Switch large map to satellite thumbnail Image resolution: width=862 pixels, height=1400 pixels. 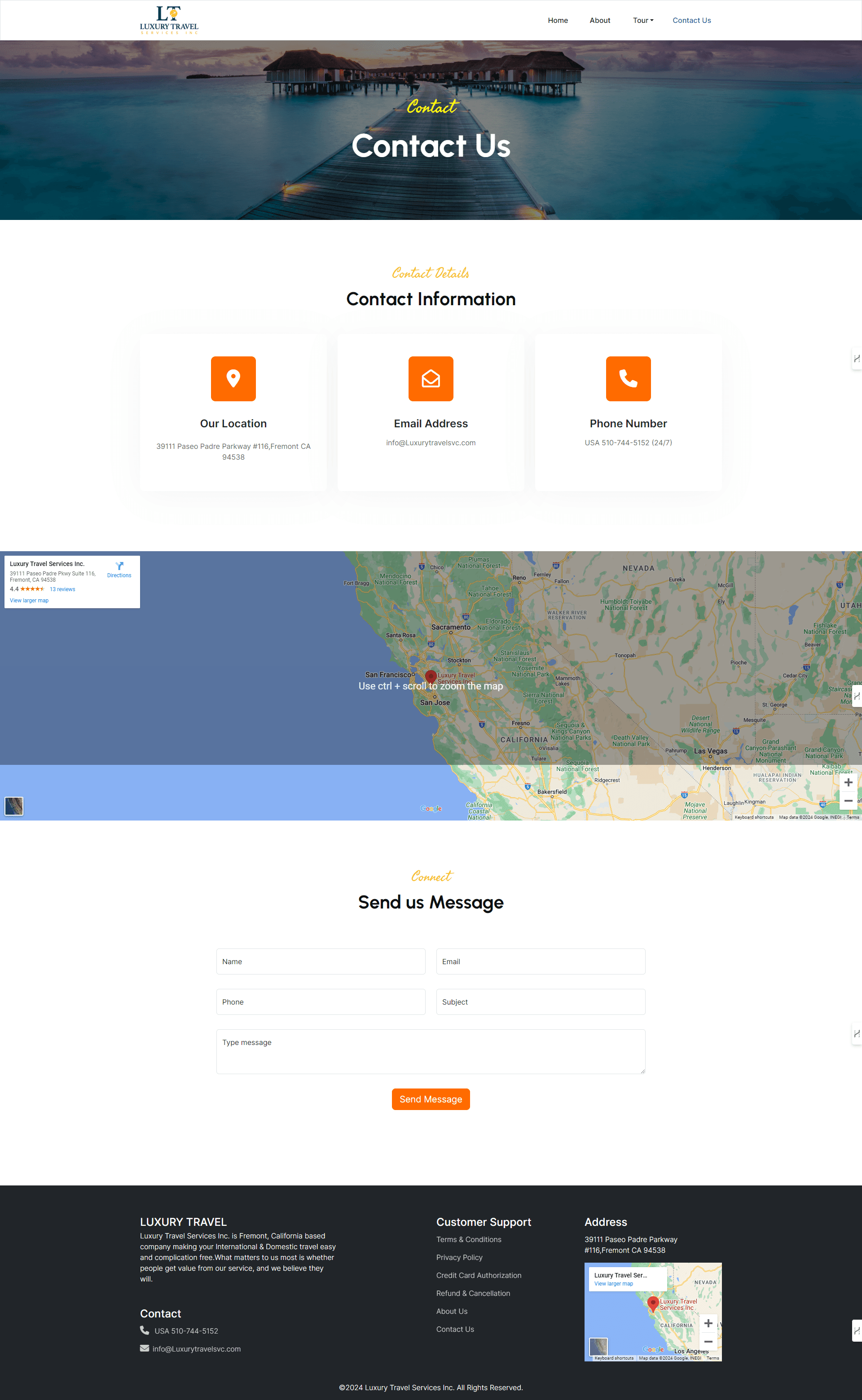13,806
